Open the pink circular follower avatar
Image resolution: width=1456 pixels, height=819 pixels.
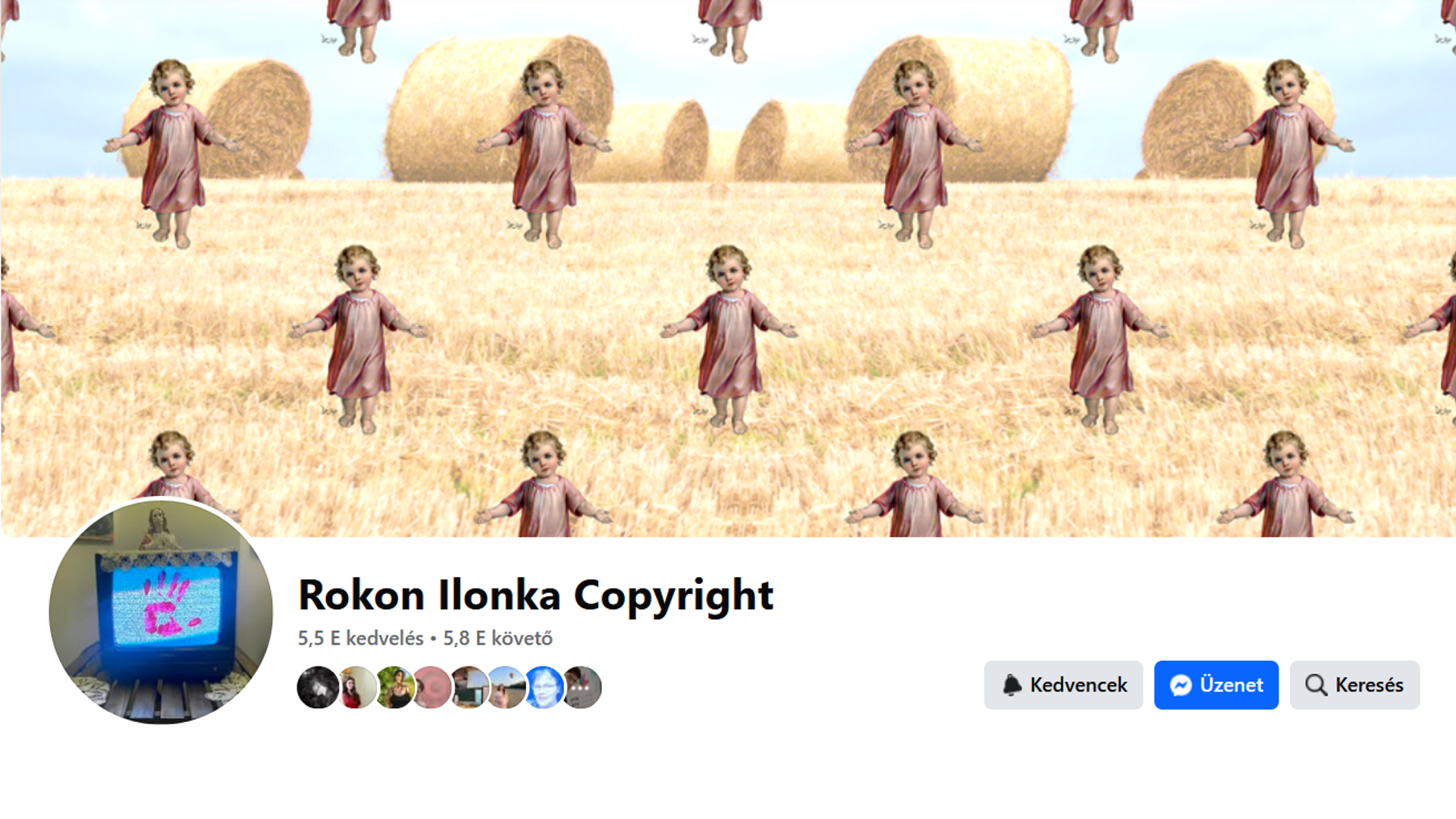click(x=432, y=687)
